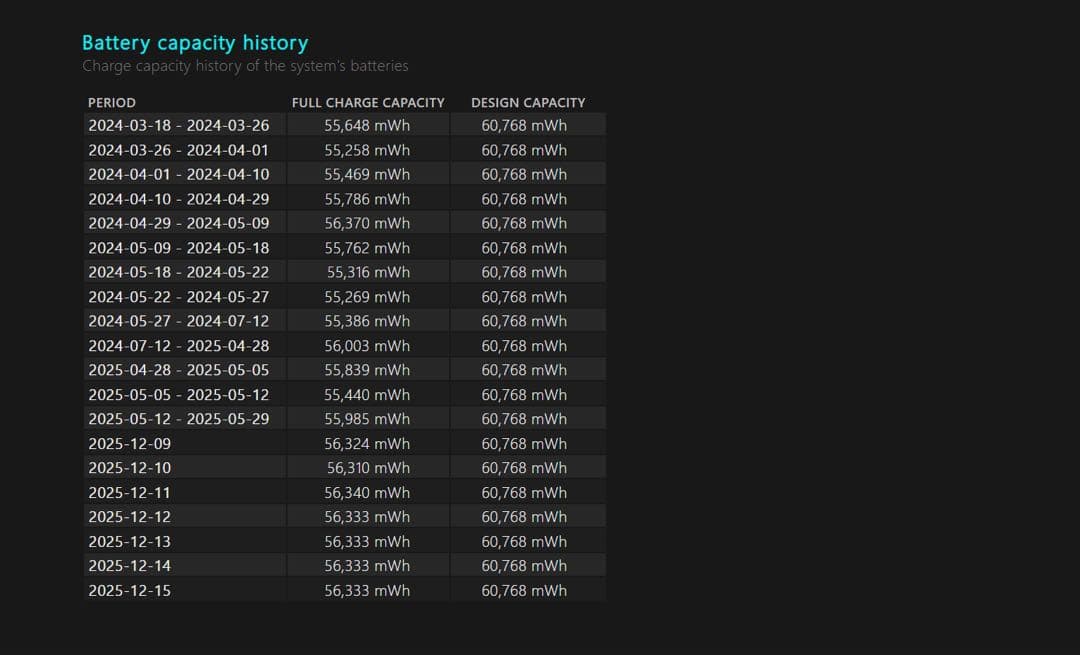Click the 56,310 mWh capacity cell
The height and width of the screenshot is (655, 1080).
368,468
